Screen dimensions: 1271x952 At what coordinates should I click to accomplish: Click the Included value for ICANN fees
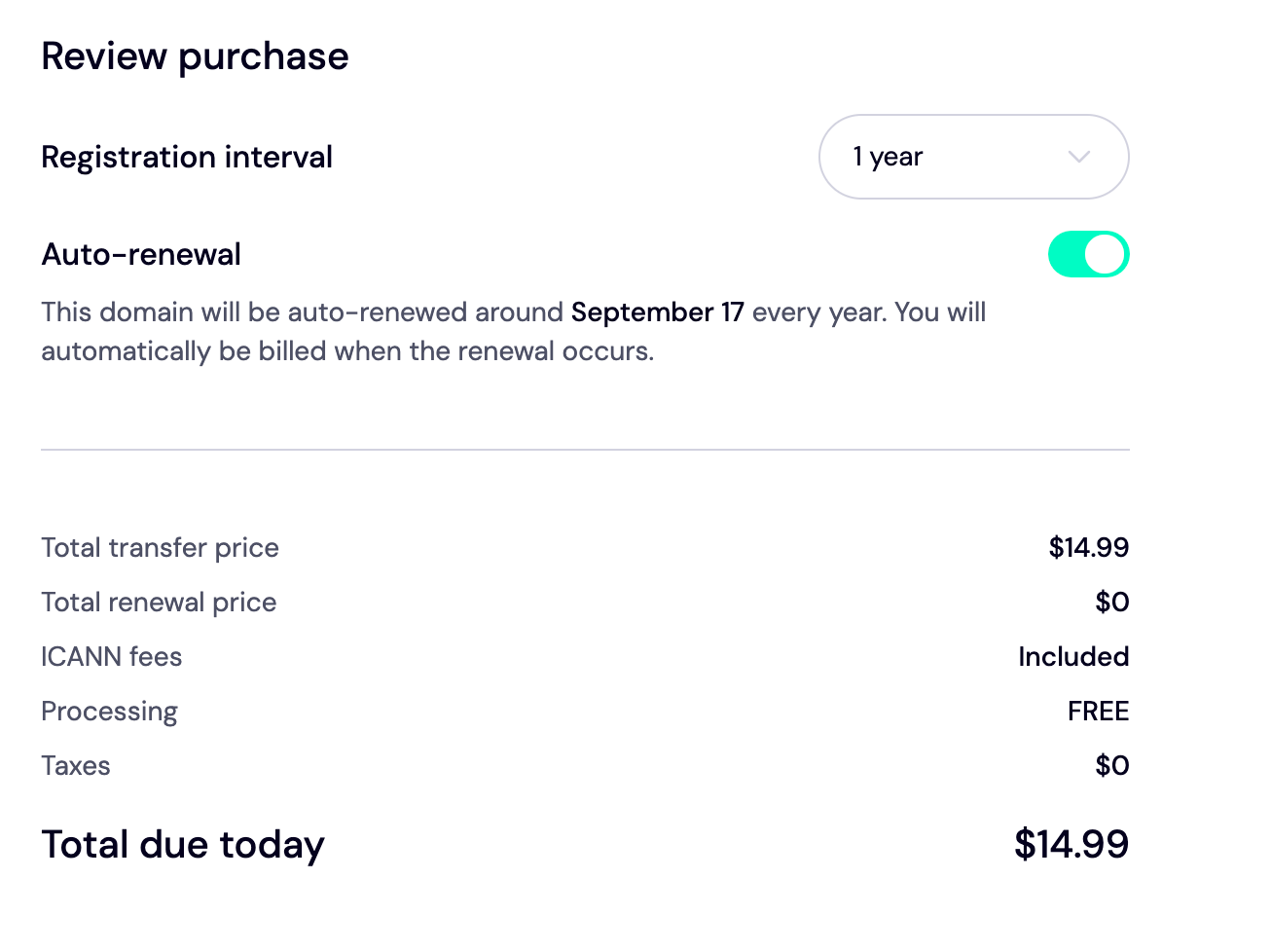[1072, 657]
